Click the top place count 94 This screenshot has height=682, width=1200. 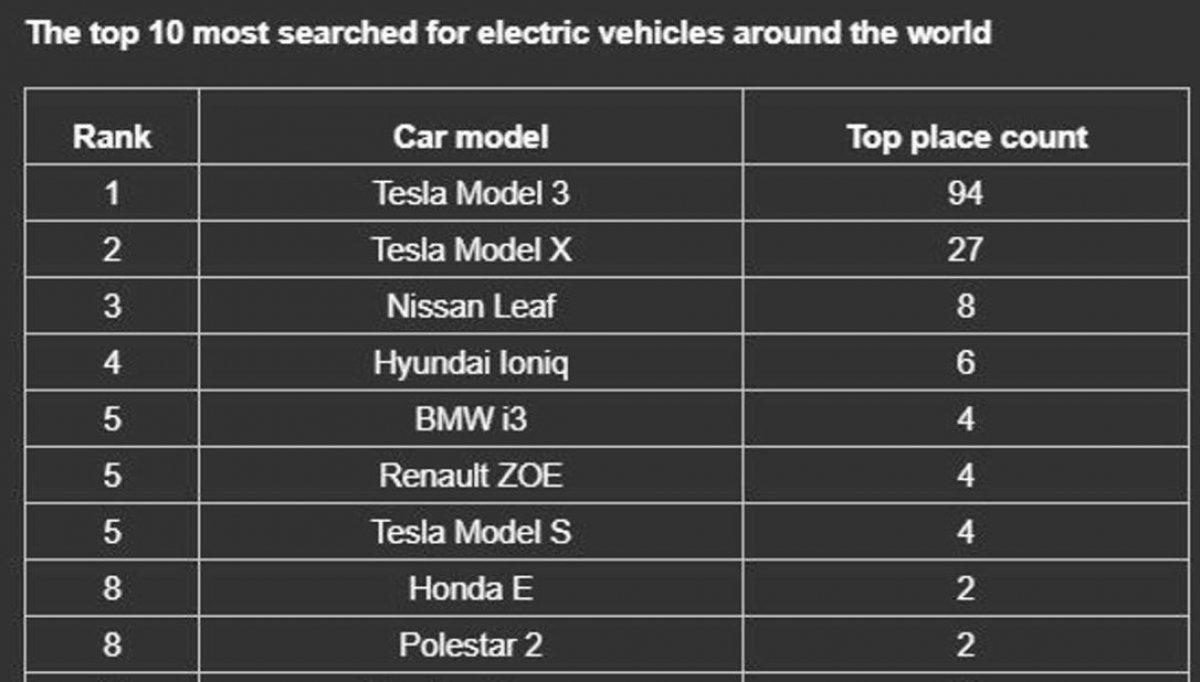coord(965,192)
